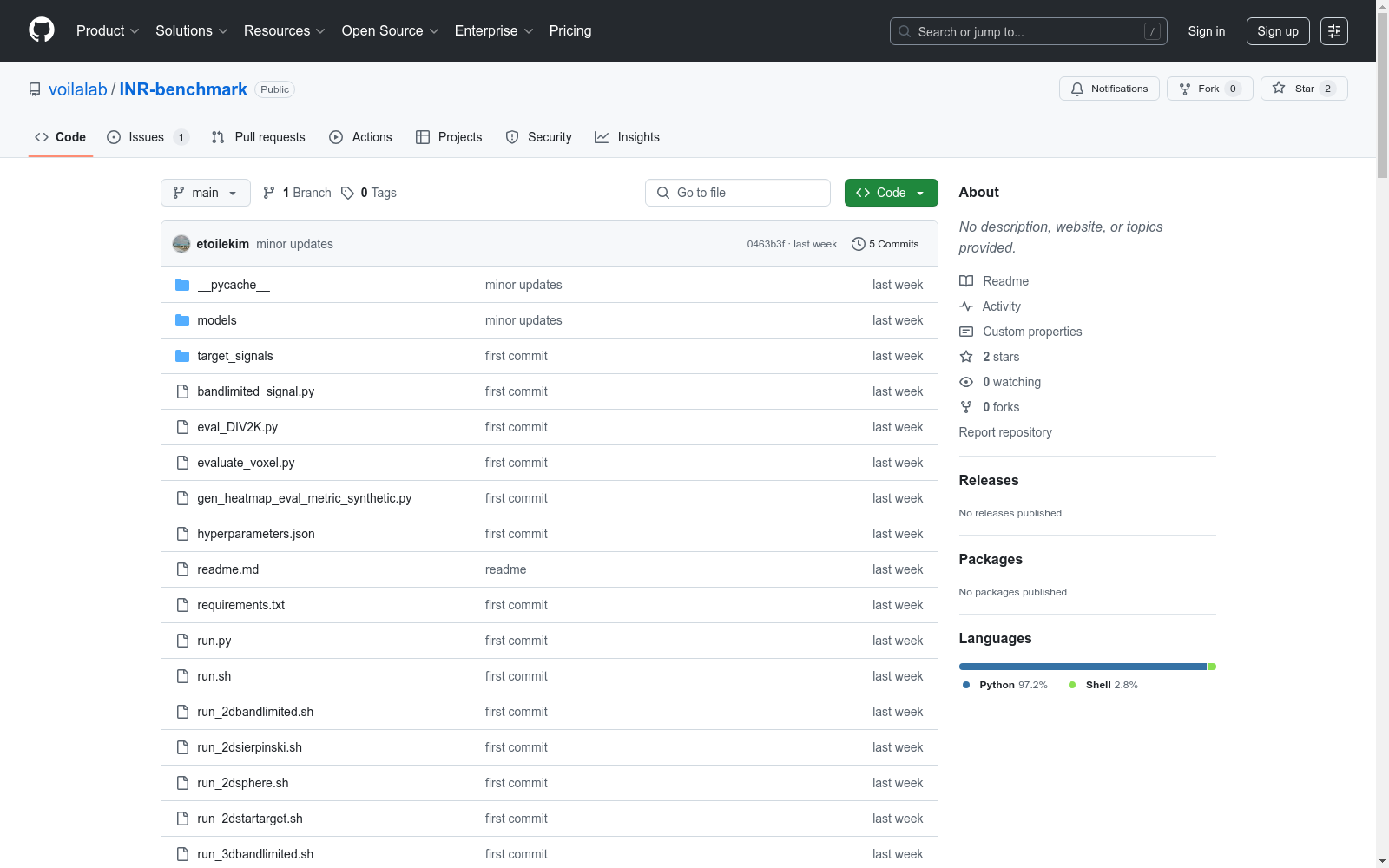Open the main branch selector dropdown
This screenshot has width=1389, height=868.
(206, 193)
